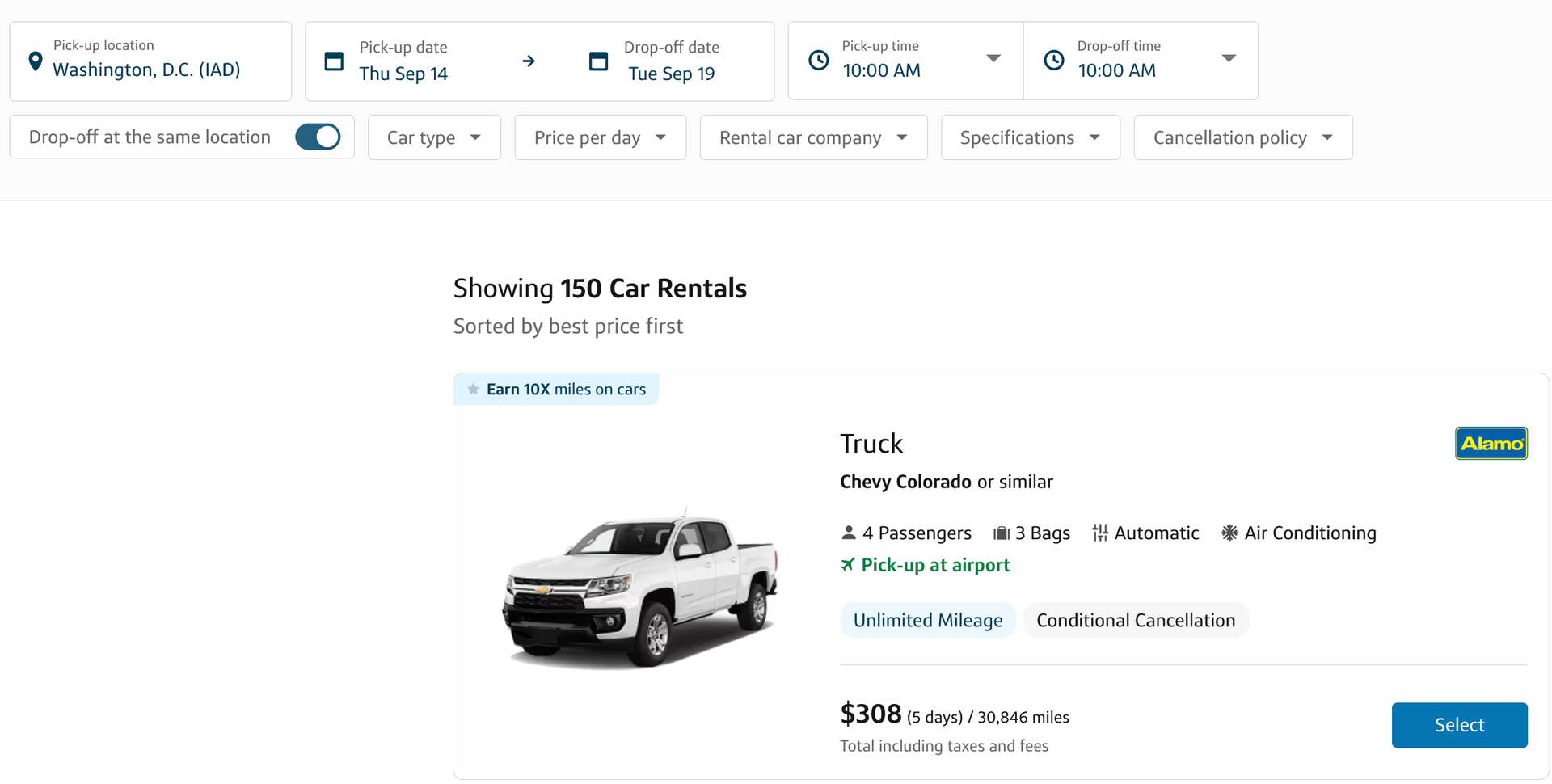The width and height of the screenshot is (1552, 784).
Task: Click the snowflake Air Conditioning icon
Action: [x=1229, y=532]
